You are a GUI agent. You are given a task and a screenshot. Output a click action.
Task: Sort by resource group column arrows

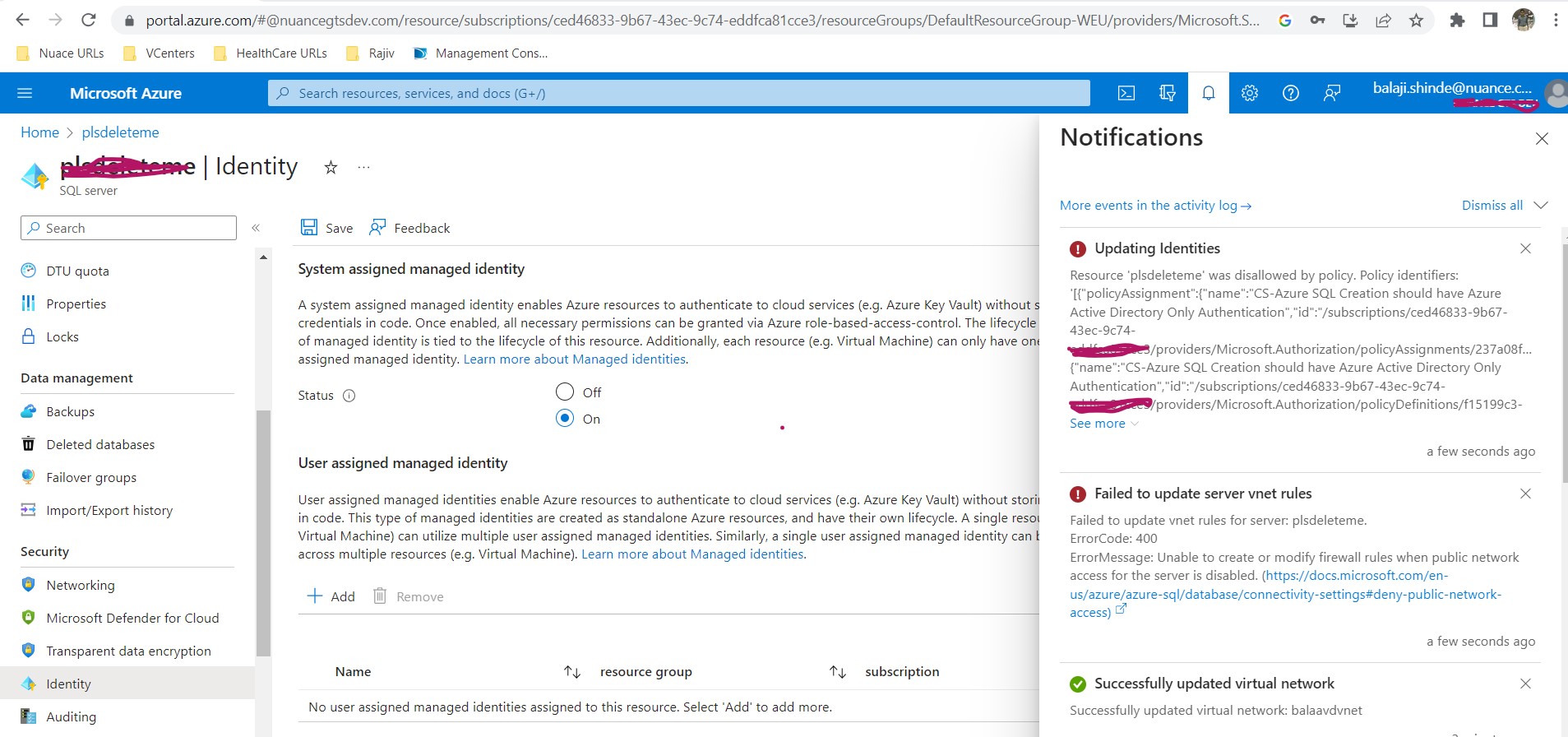[838, 672]
